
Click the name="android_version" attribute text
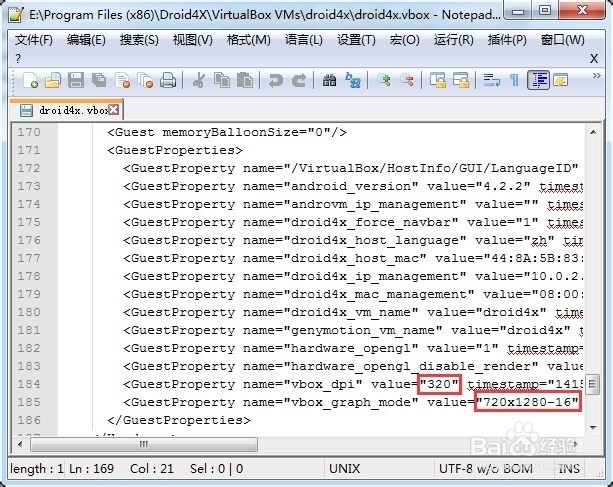click(x=331, y=186)
